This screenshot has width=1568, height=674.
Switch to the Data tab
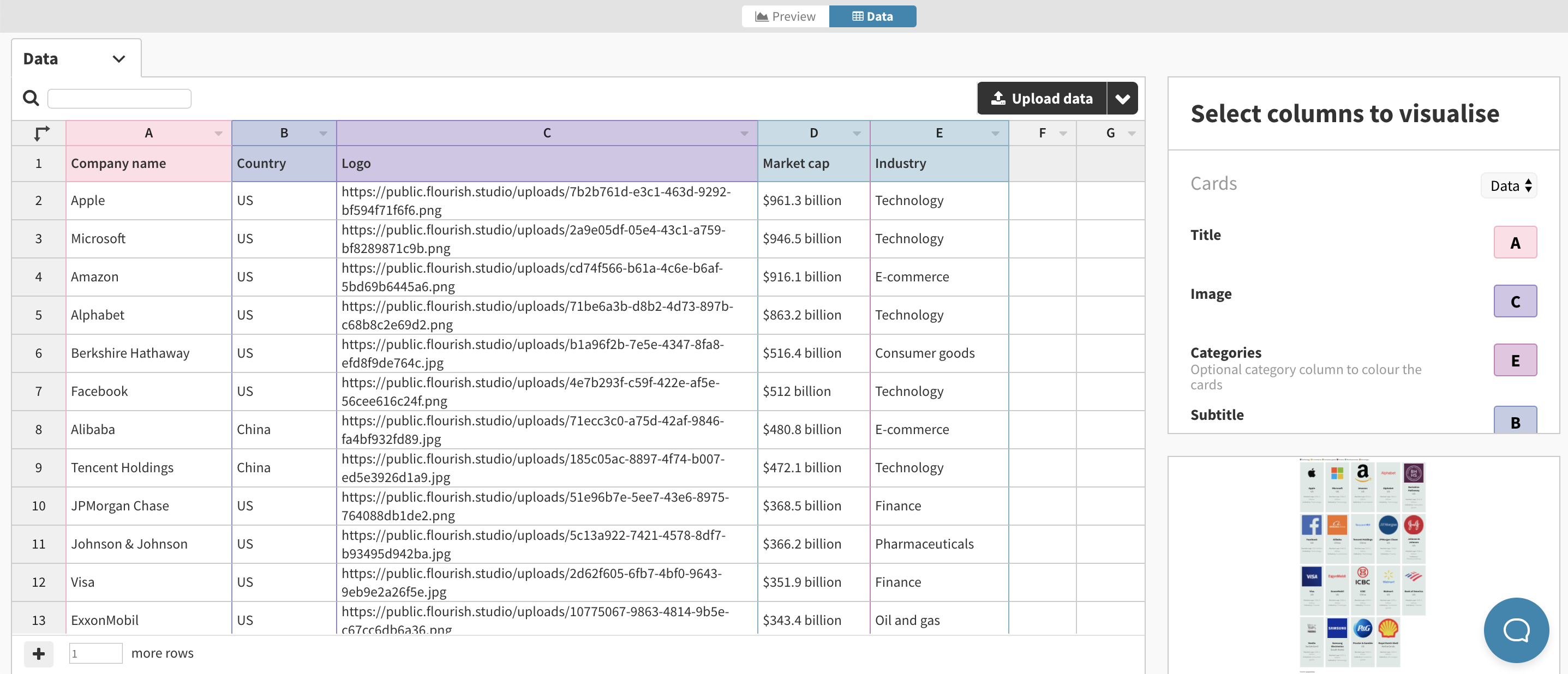(872, 16)
